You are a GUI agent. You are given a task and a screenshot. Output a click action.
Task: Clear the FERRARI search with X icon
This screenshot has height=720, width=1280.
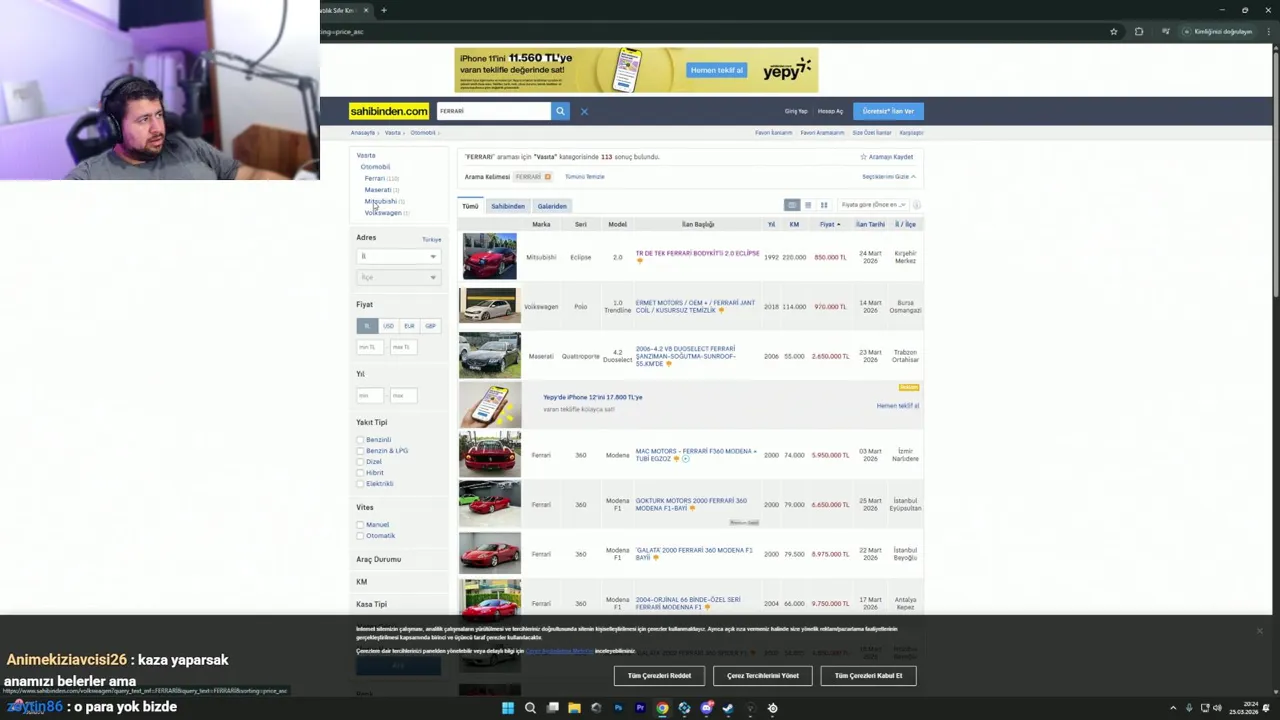coord(584,111)
